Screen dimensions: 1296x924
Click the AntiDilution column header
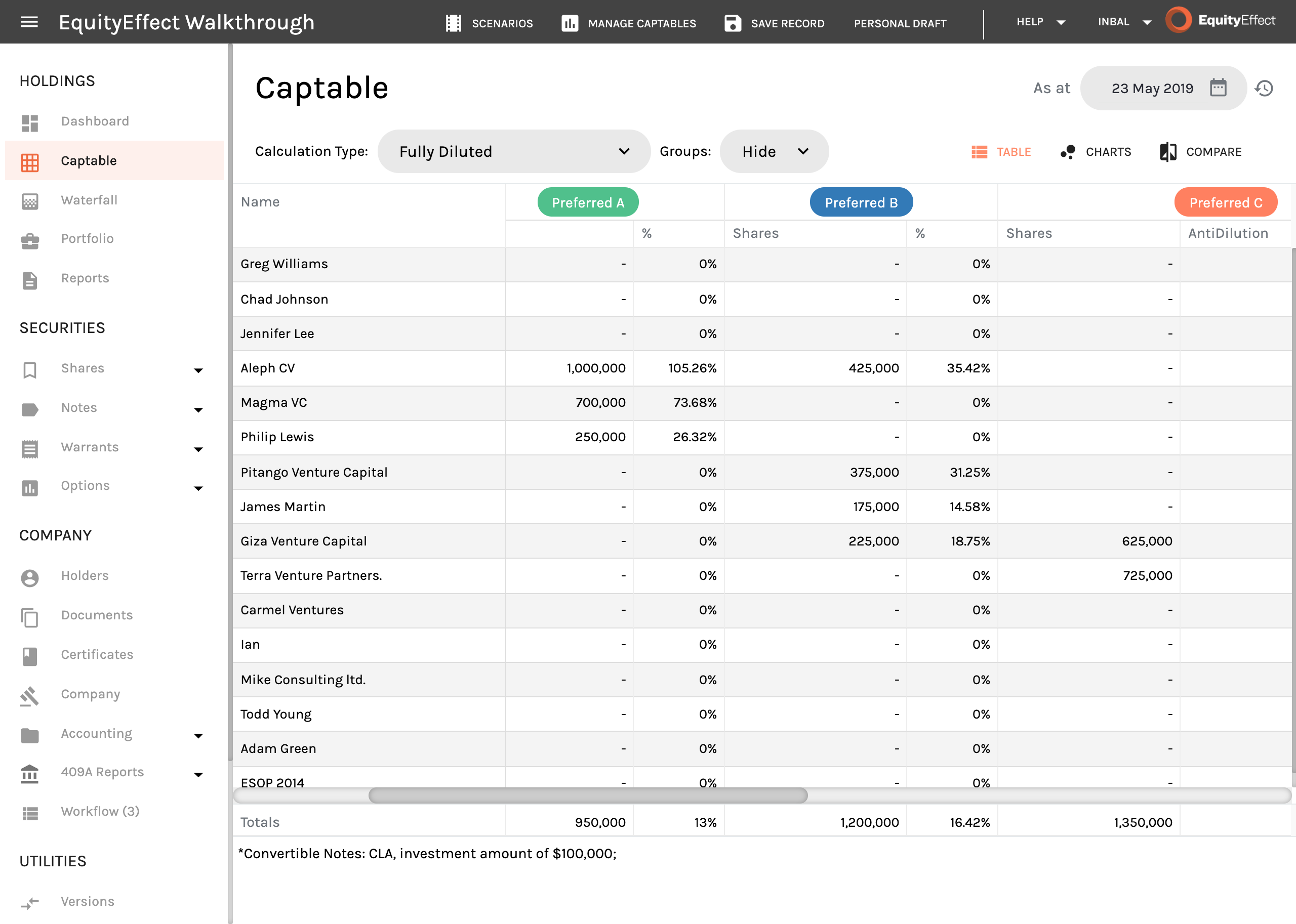pyautogui.click(x=1228, y=233)
